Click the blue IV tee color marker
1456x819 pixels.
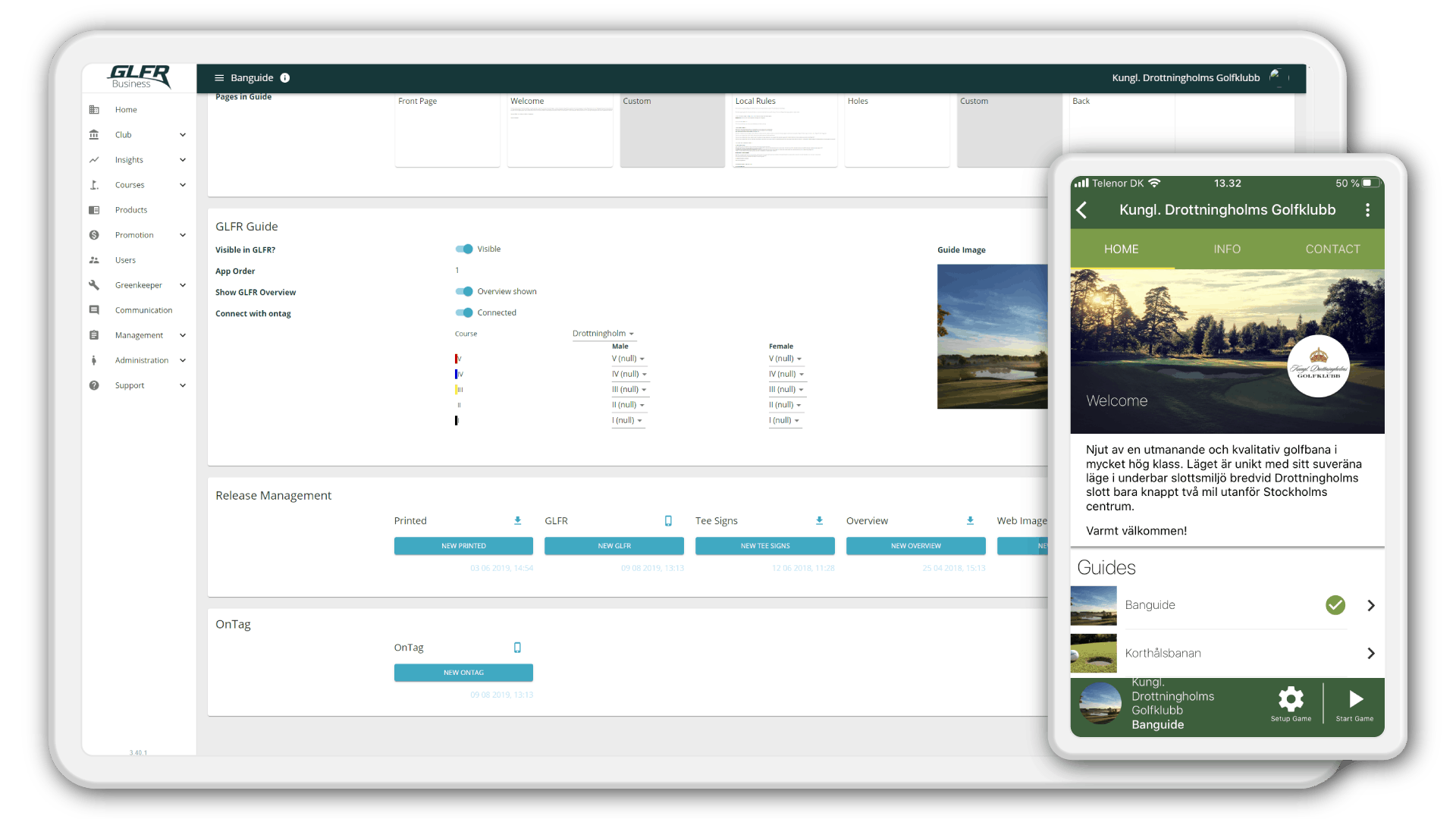point(458,374)
